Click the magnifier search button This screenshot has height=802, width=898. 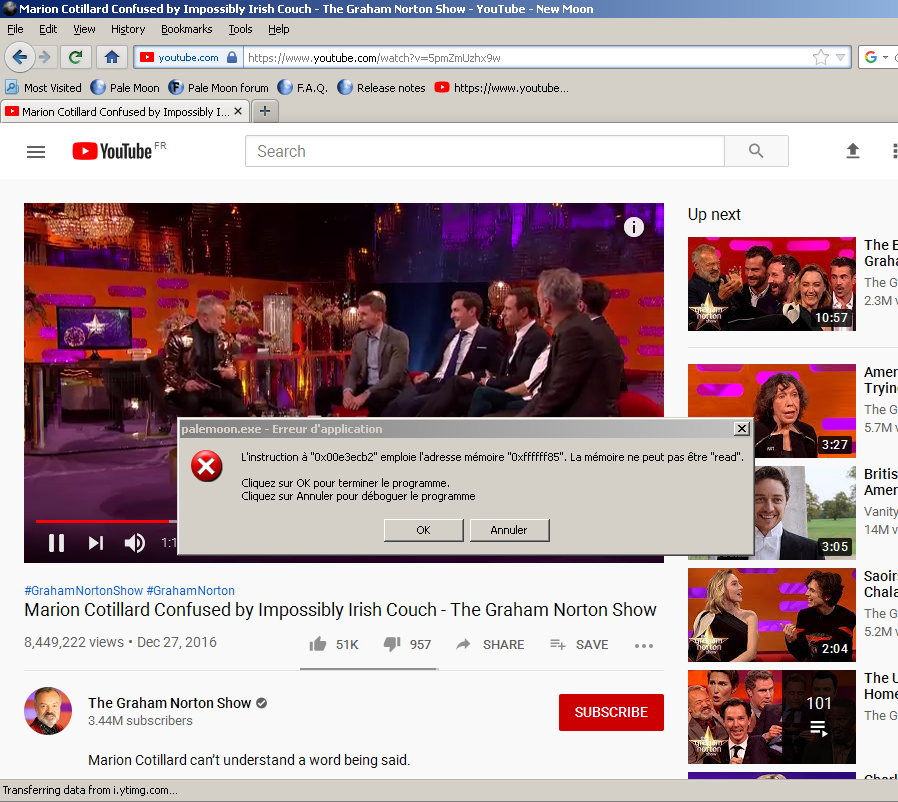pyautogui.click(x=756, y=151)
